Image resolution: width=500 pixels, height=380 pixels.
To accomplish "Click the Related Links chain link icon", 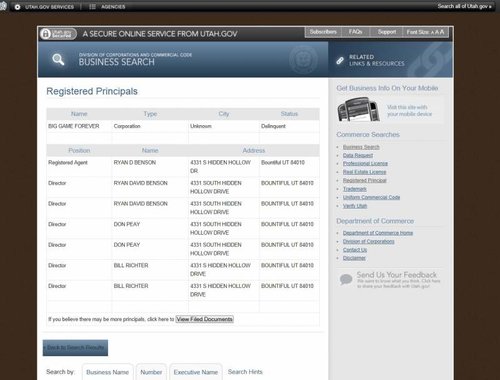I will click(x=340, y=60).
